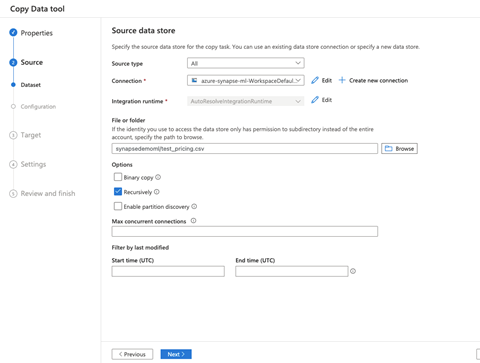This screenshot has width=480, height=363.
Task: Open info icon next to Binary copy
Action: (x=158, y=177)
